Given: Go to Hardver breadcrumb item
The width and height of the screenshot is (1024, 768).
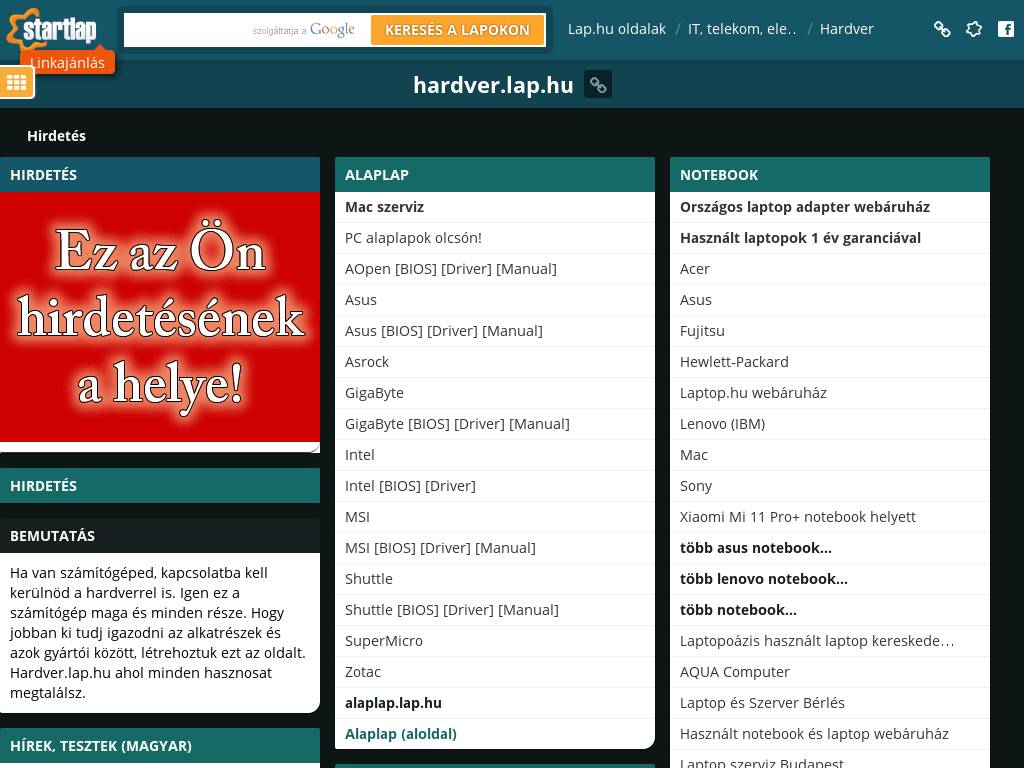Looking at the screenshot, I should [846, 29].
